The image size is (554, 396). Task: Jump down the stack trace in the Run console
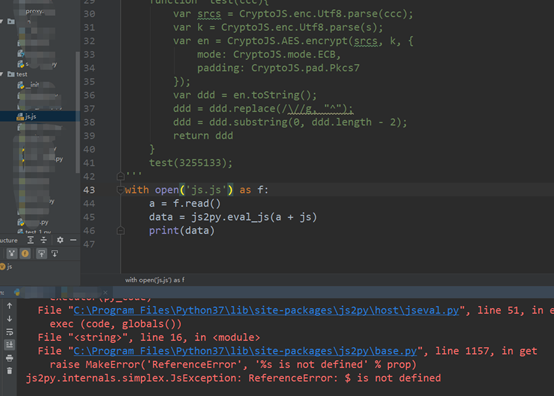(10, 319)
